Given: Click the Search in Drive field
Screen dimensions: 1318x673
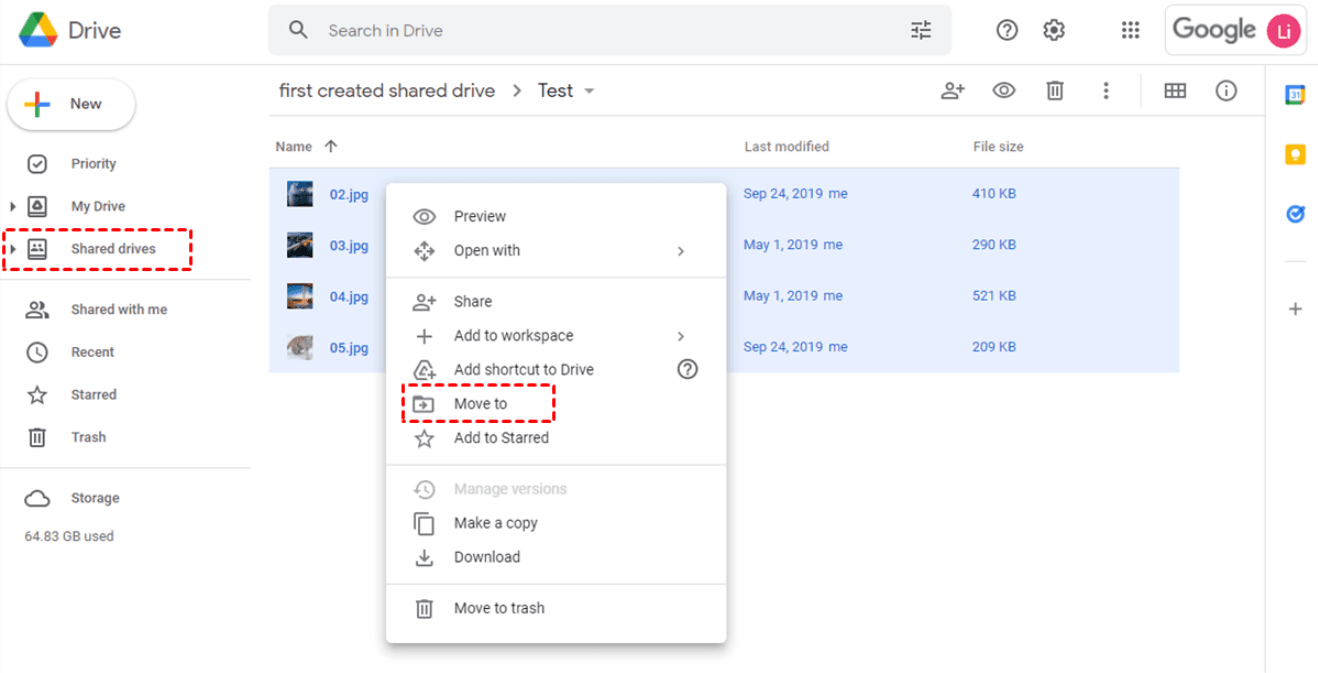Looking at the screenshot, I should tap(600, 30).
